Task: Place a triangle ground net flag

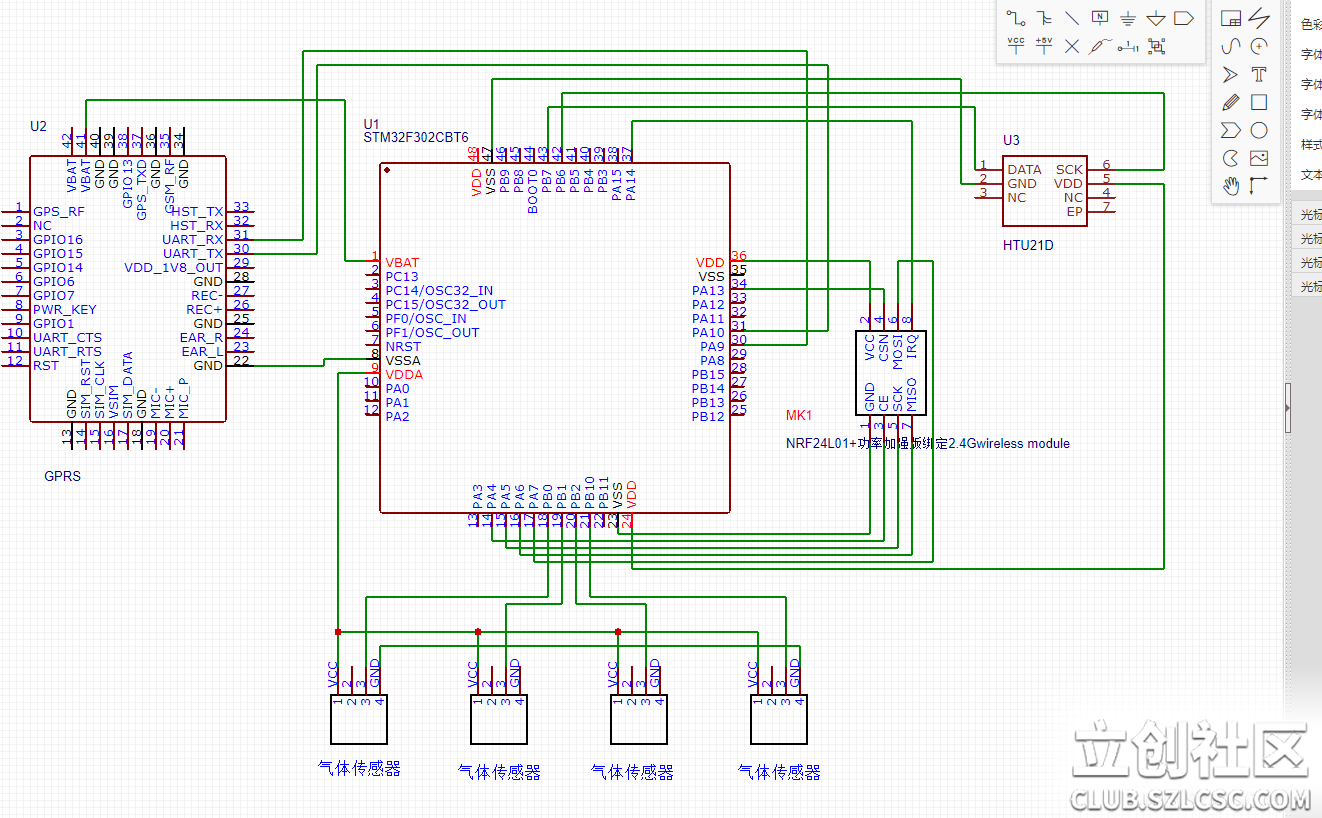Action: [x=1156, y=18]
